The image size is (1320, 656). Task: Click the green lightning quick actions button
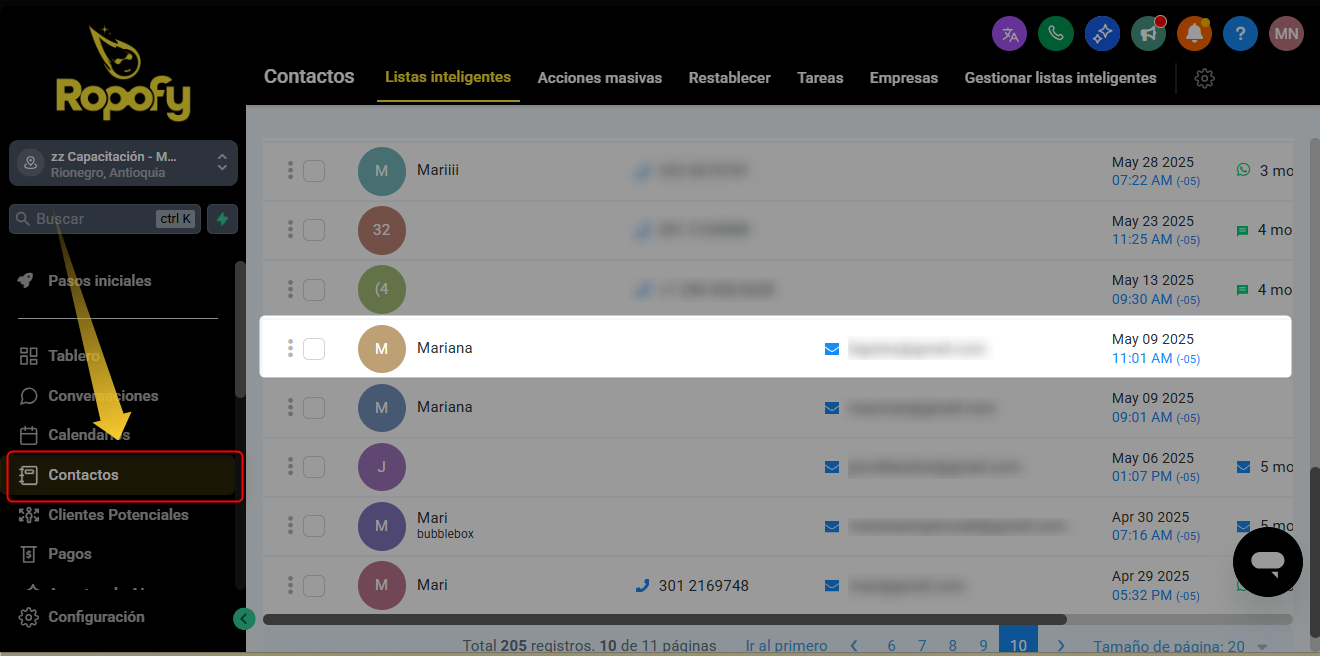[222, 219]
